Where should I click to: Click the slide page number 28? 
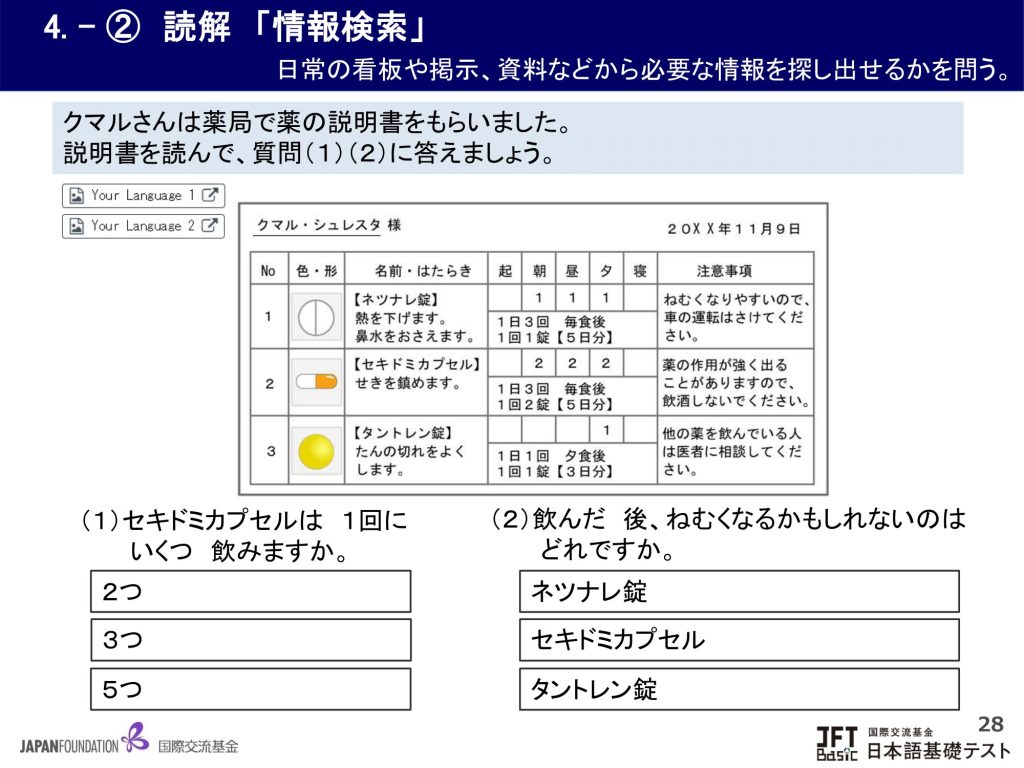click(989, 723)
